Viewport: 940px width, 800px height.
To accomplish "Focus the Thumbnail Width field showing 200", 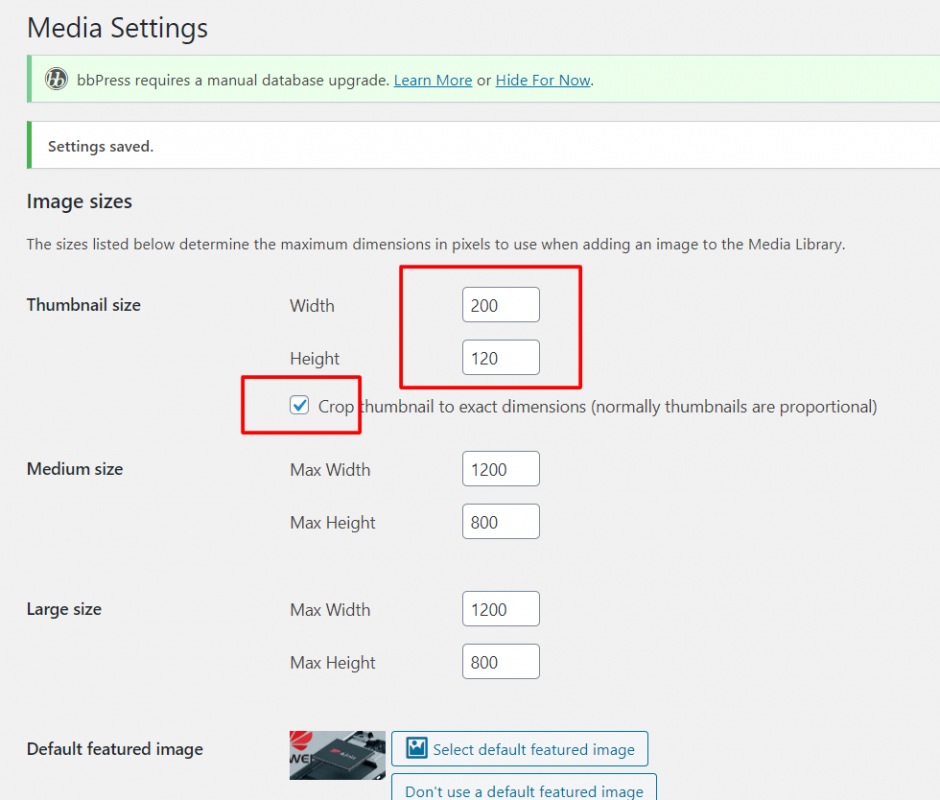I will tap(500, 305).
